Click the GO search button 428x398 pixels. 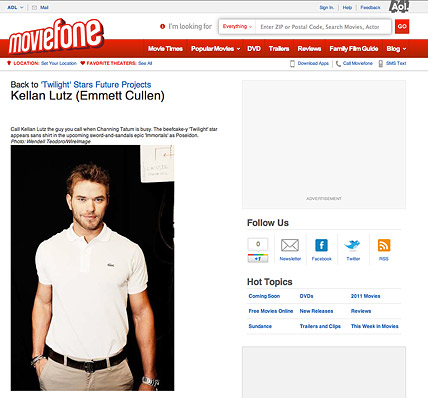point(402,26)
